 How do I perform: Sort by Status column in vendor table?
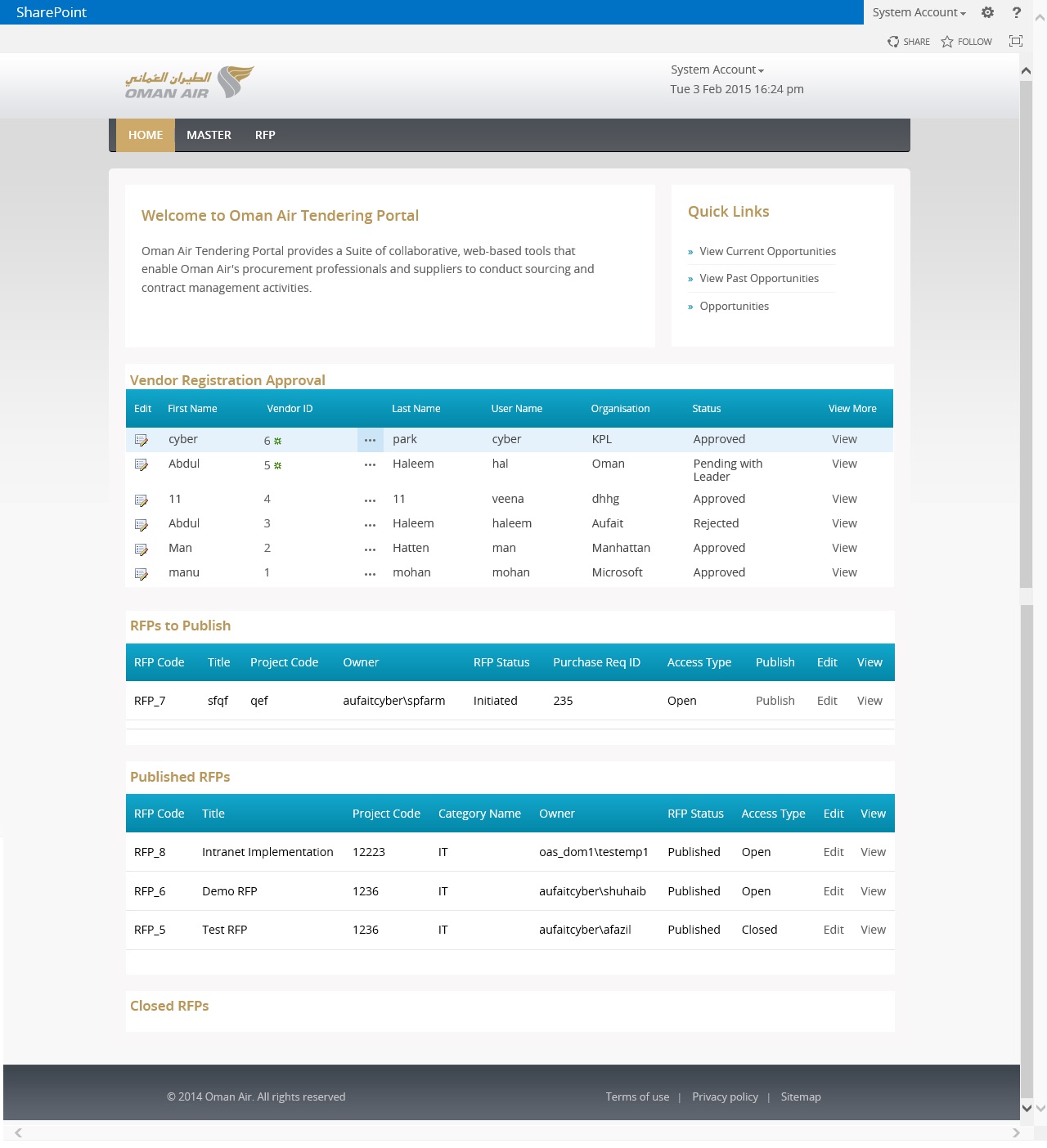coord(707,409)
